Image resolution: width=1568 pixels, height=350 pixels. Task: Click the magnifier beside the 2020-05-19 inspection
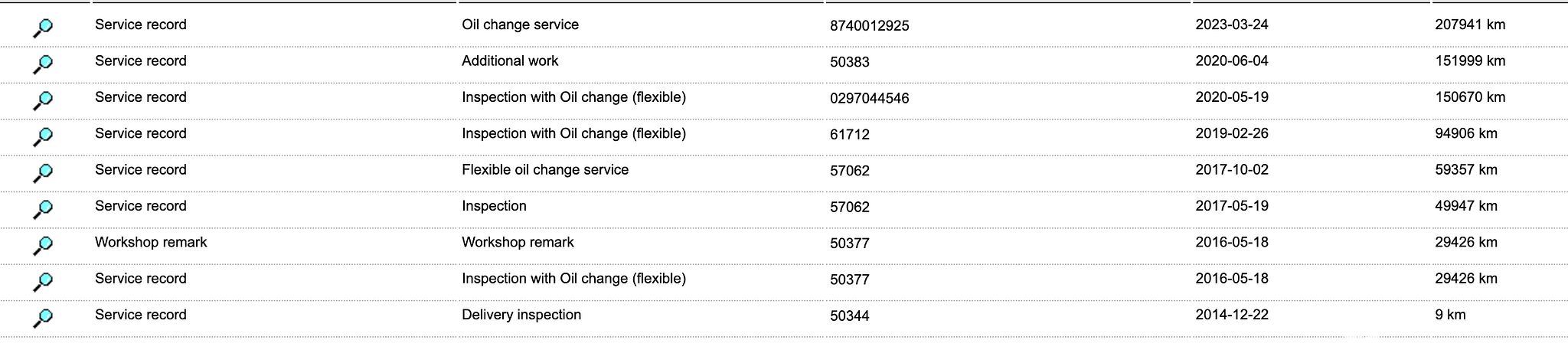44,100
